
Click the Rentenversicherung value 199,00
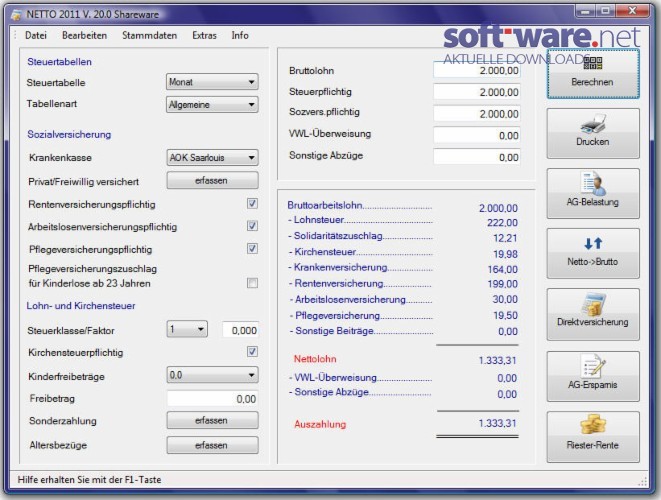point(502,284)
